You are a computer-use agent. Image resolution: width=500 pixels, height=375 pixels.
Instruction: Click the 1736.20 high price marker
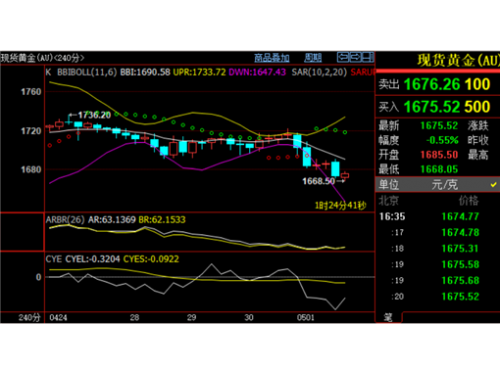coord(94,115)
